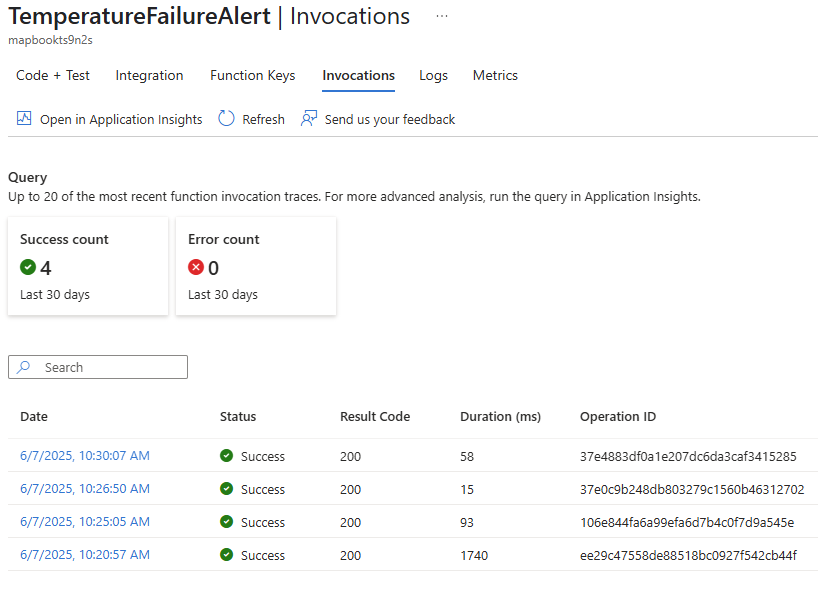
Task: Open the Integration tab
Action: pos(149,75)
